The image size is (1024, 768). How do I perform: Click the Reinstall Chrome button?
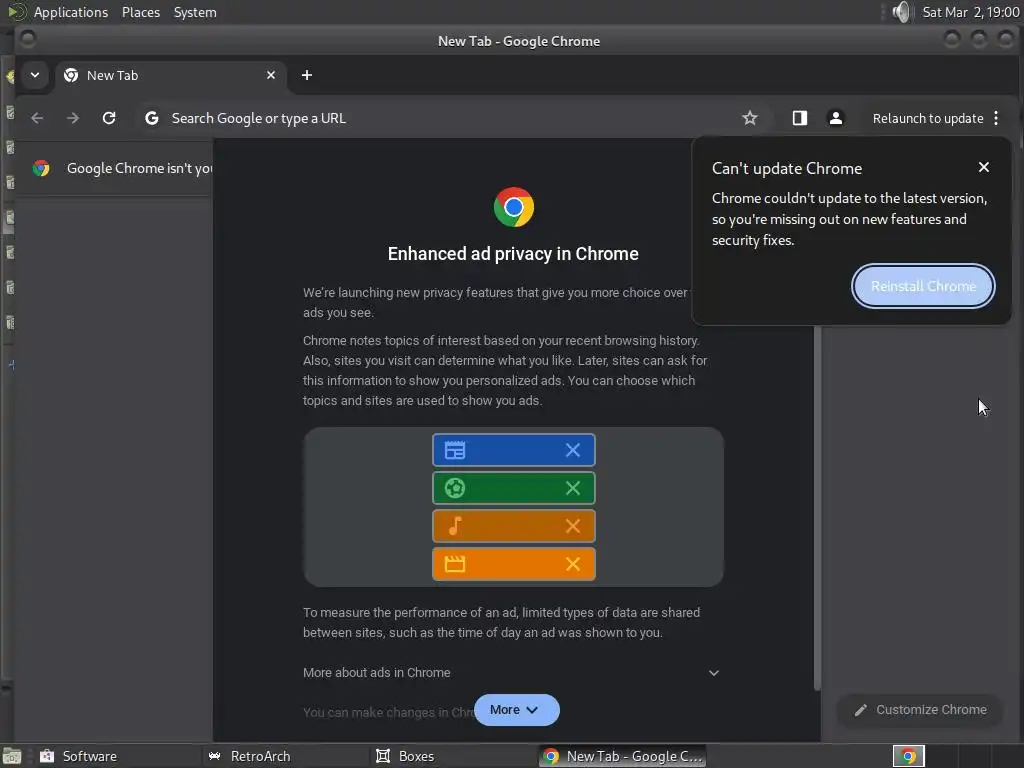(923, 286)
